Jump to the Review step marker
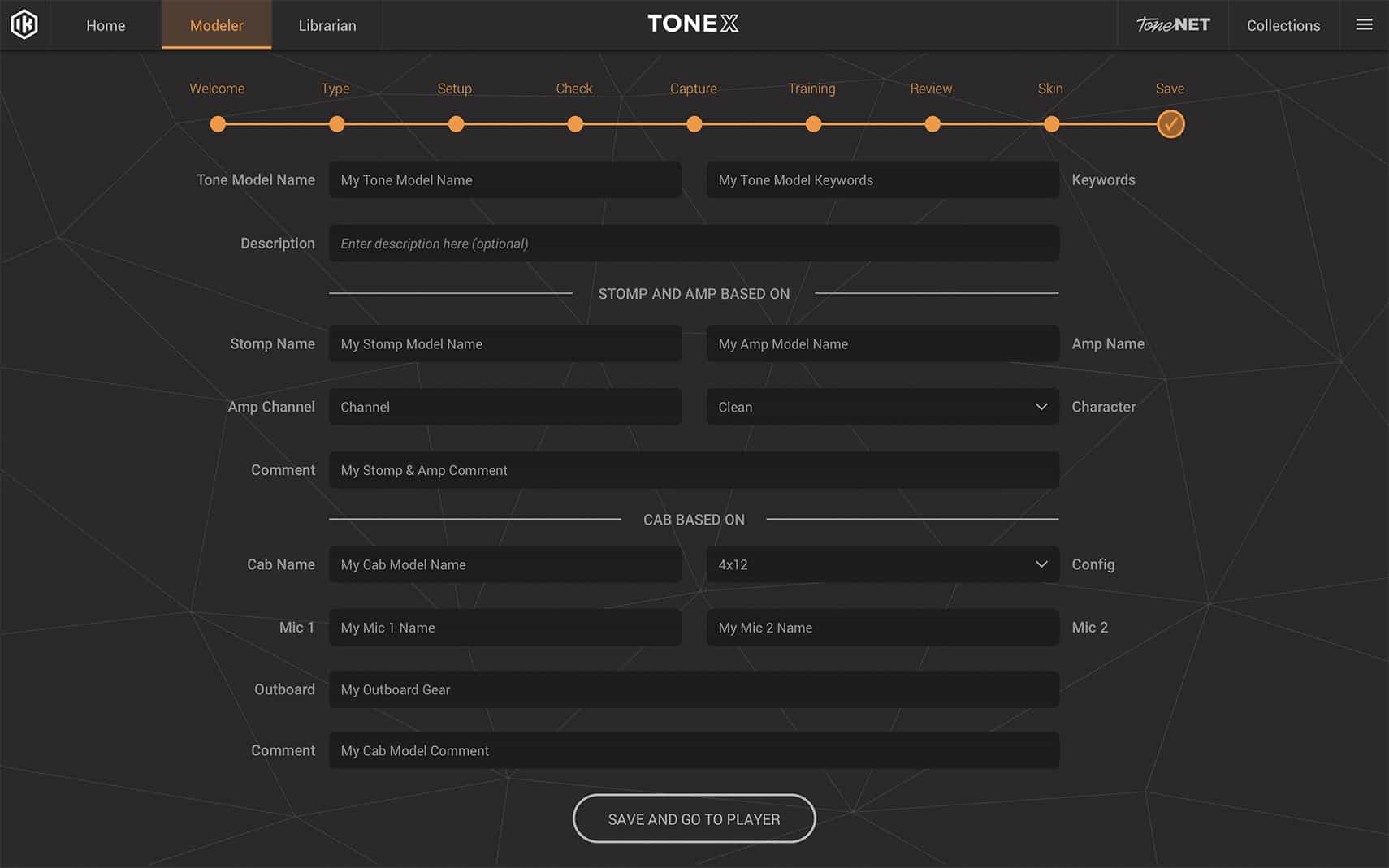 (x=932, y=124)
